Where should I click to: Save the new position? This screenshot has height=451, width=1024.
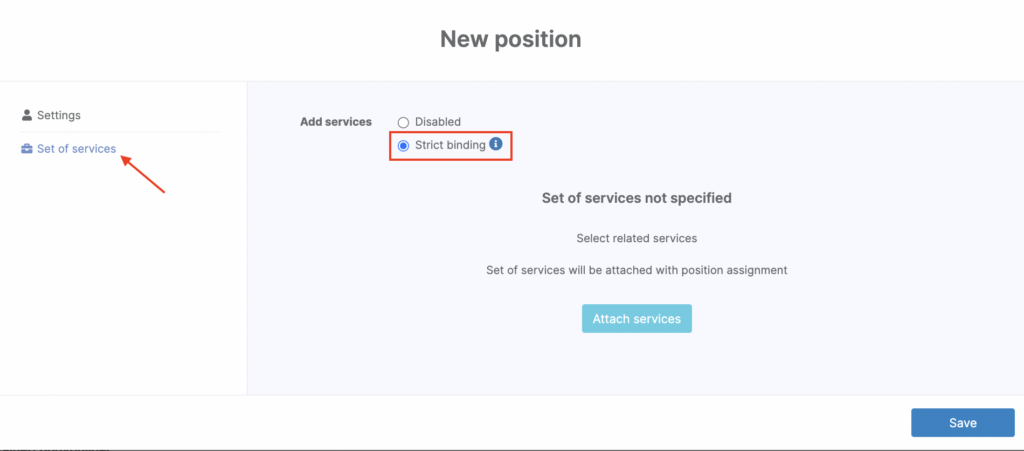click(962, 423)
